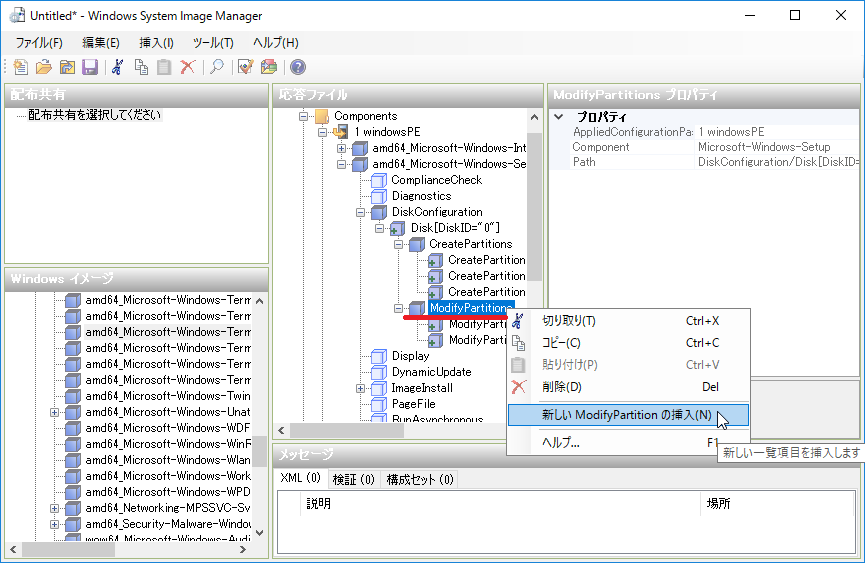Select 削除(D) in the context menu

coord(561,387)
